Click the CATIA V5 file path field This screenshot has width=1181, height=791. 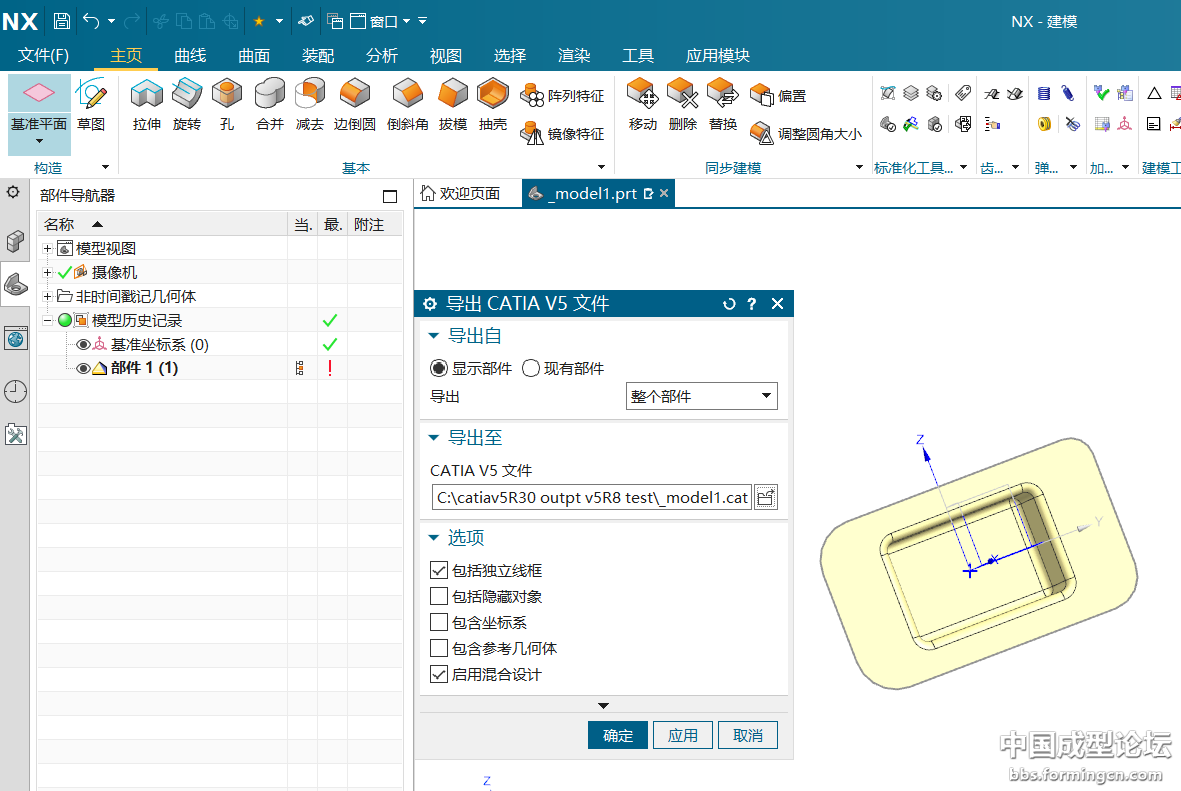[x=591, y=497]
